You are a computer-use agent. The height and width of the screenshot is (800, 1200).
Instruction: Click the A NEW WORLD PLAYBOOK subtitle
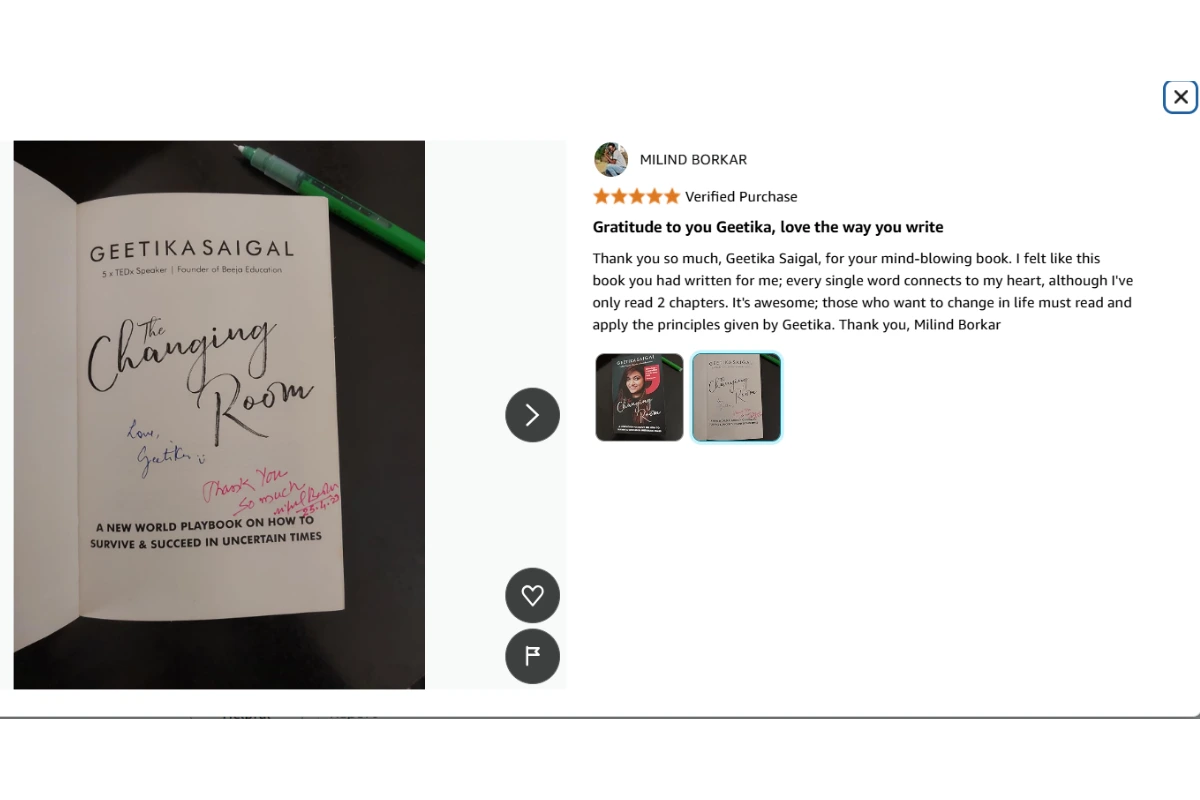tap(206, 529)
